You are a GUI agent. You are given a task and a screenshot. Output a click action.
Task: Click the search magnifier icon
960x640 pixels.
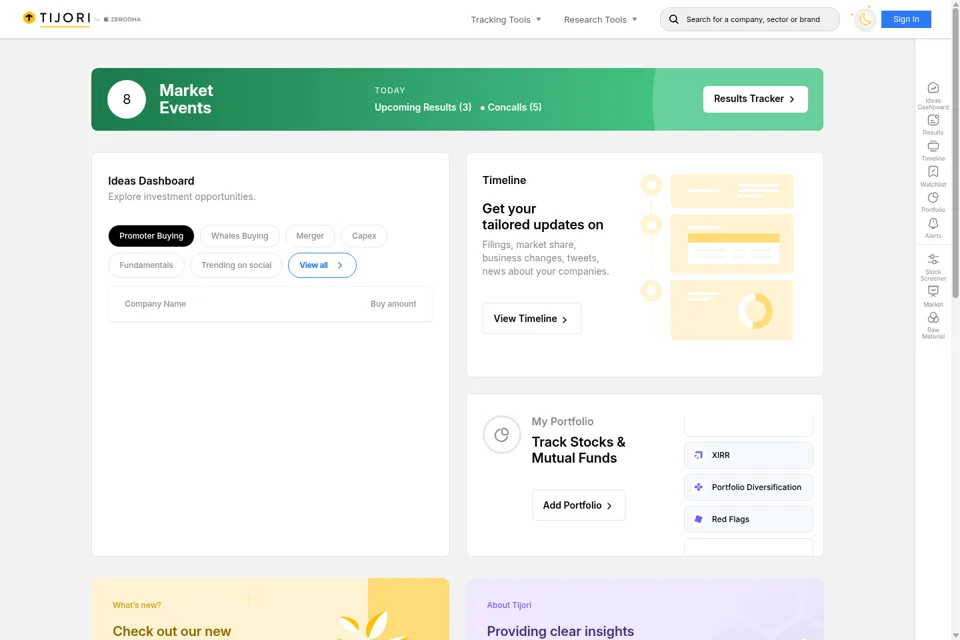[673, 20]
